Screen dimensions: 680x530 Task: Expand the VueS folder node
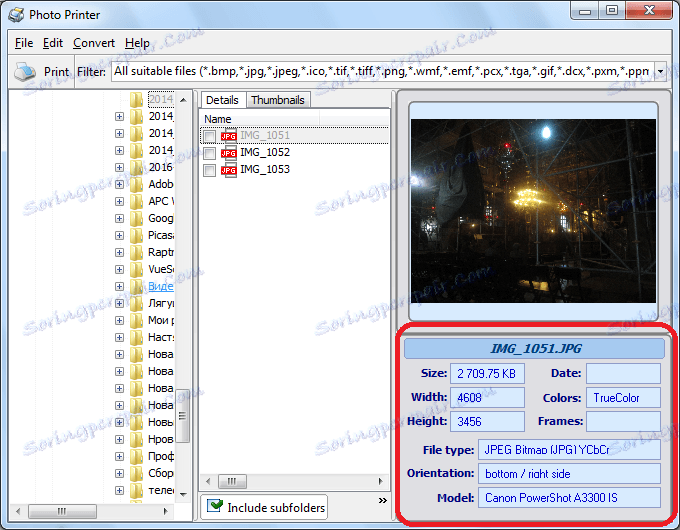point(119,269)
